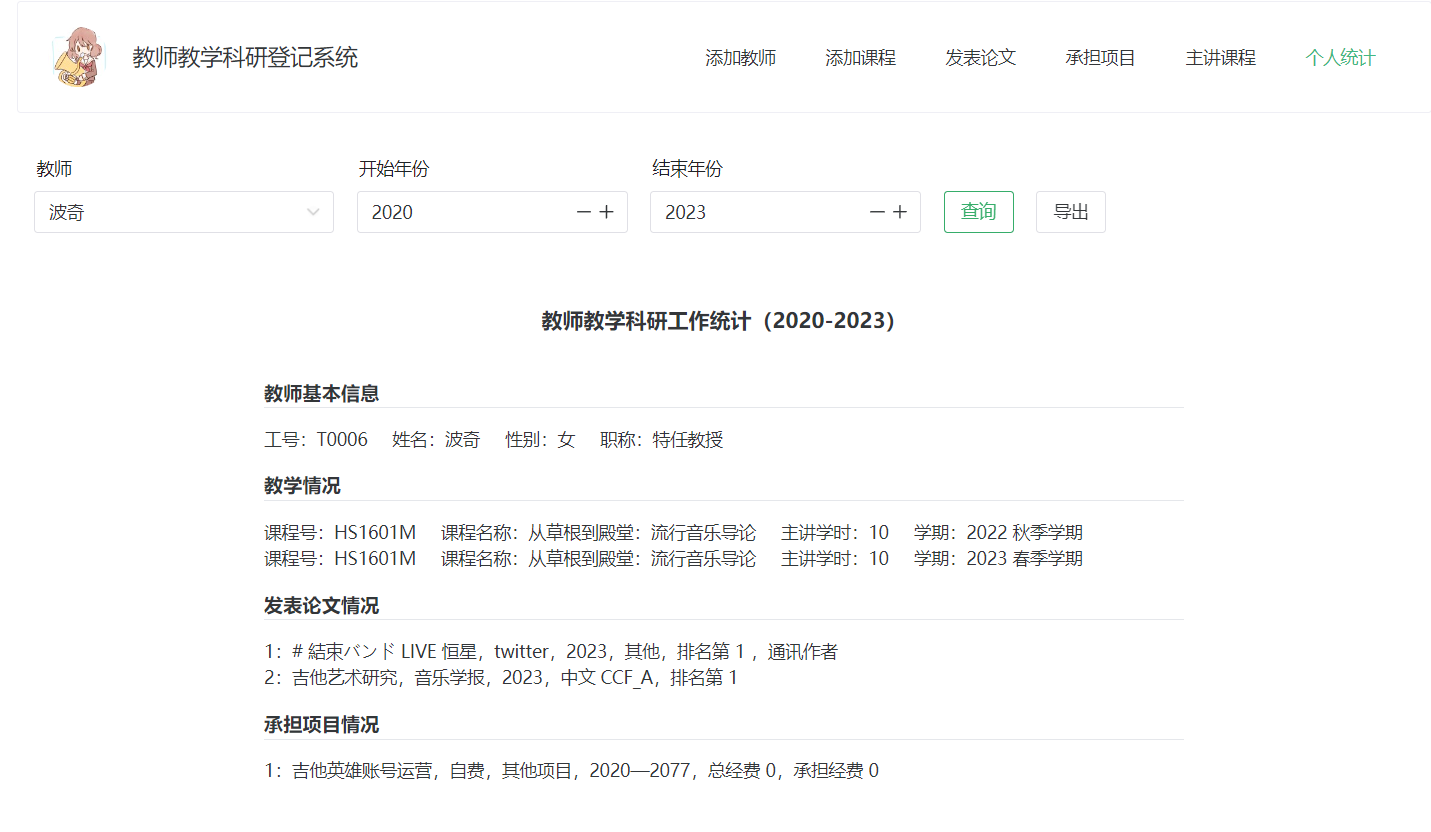Open the 发表论文 page

980,58
